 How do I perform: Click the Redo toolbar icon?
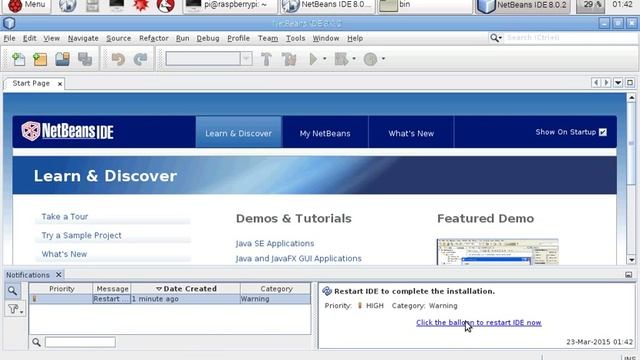tap(140, 59)
